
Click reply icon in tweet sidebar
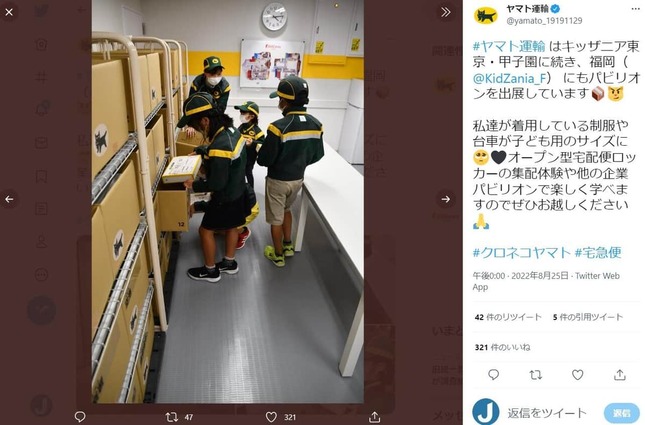(x=494, y=374)
